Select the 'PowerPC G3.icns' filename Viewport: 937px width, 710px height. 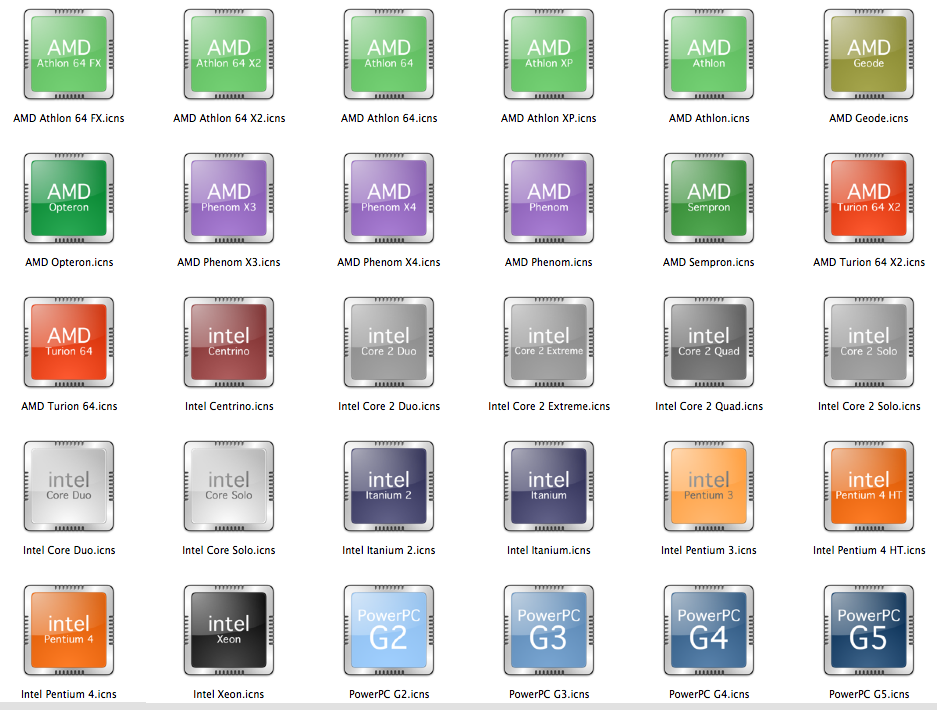(549, 694)
